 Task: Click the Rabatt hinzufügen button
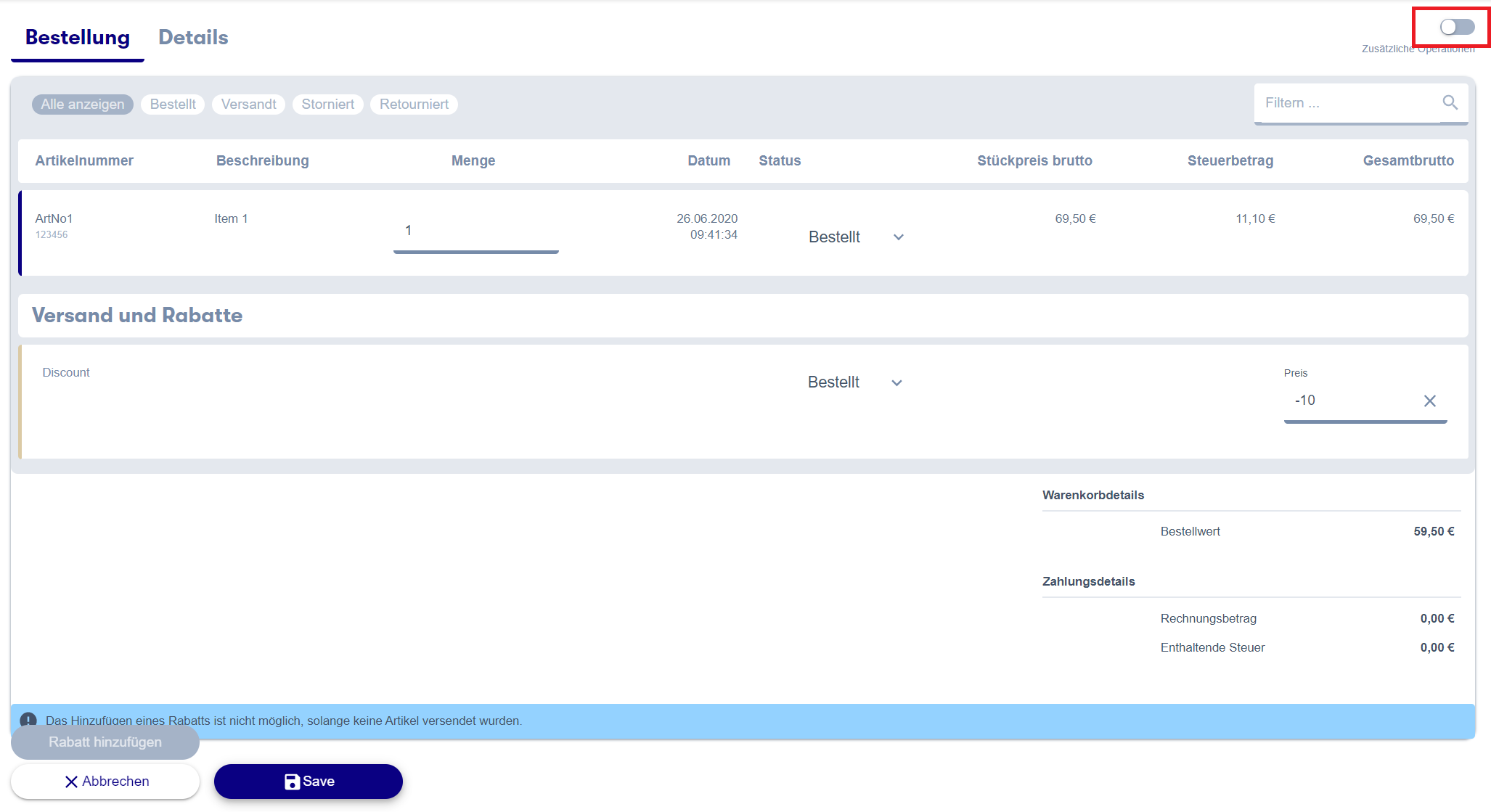tap(105, 742)
